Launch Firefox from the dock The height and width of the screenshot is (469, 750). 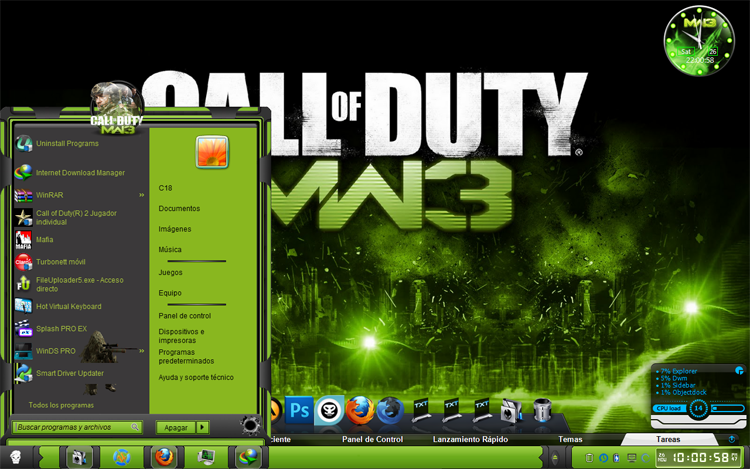pos(360,410)
